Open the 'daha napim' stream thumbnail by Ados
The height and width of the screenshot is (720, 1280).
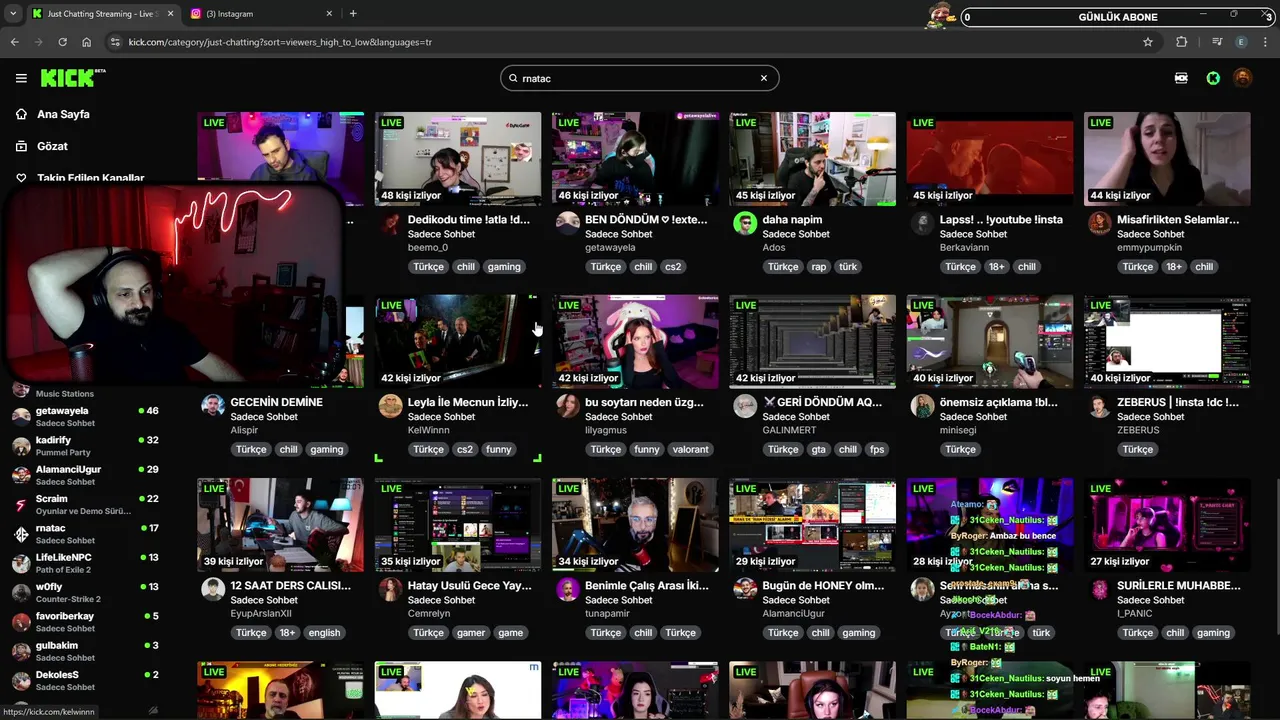click(812, 159)
